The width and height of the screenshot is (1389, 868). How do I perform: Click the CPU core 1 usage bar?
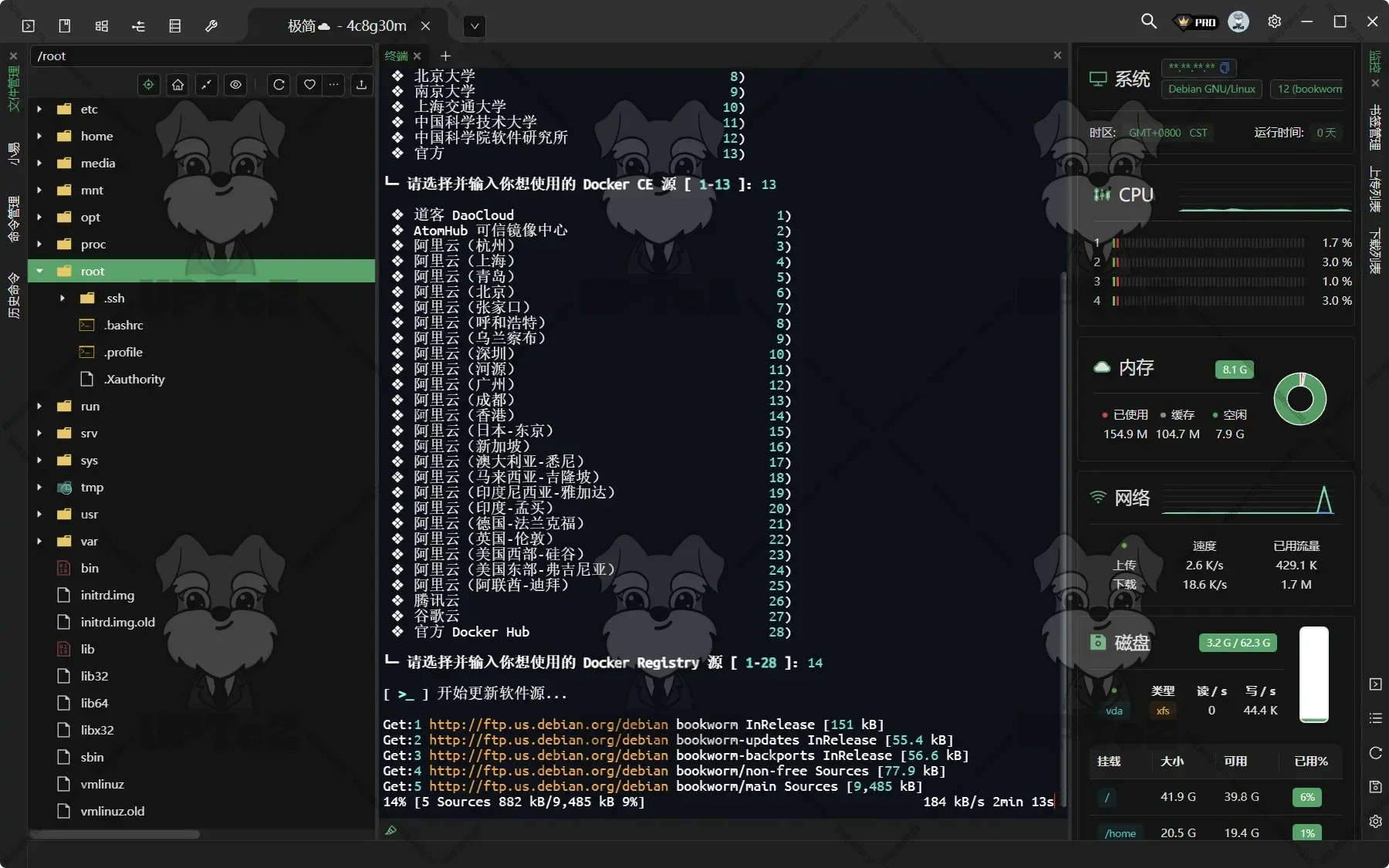(x=1208, y=243)
